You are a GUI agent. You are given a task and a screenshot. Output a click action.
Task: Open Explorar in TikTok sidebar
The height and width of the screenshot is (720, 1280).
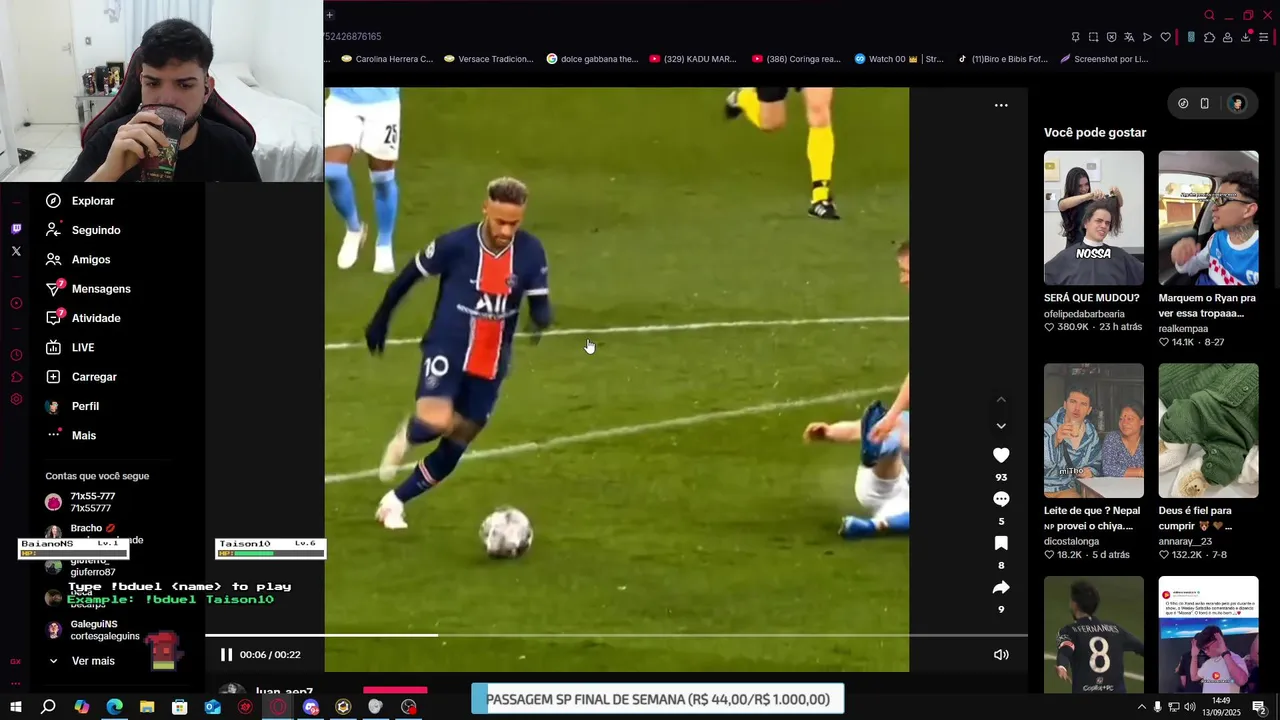tap(80, 201)
